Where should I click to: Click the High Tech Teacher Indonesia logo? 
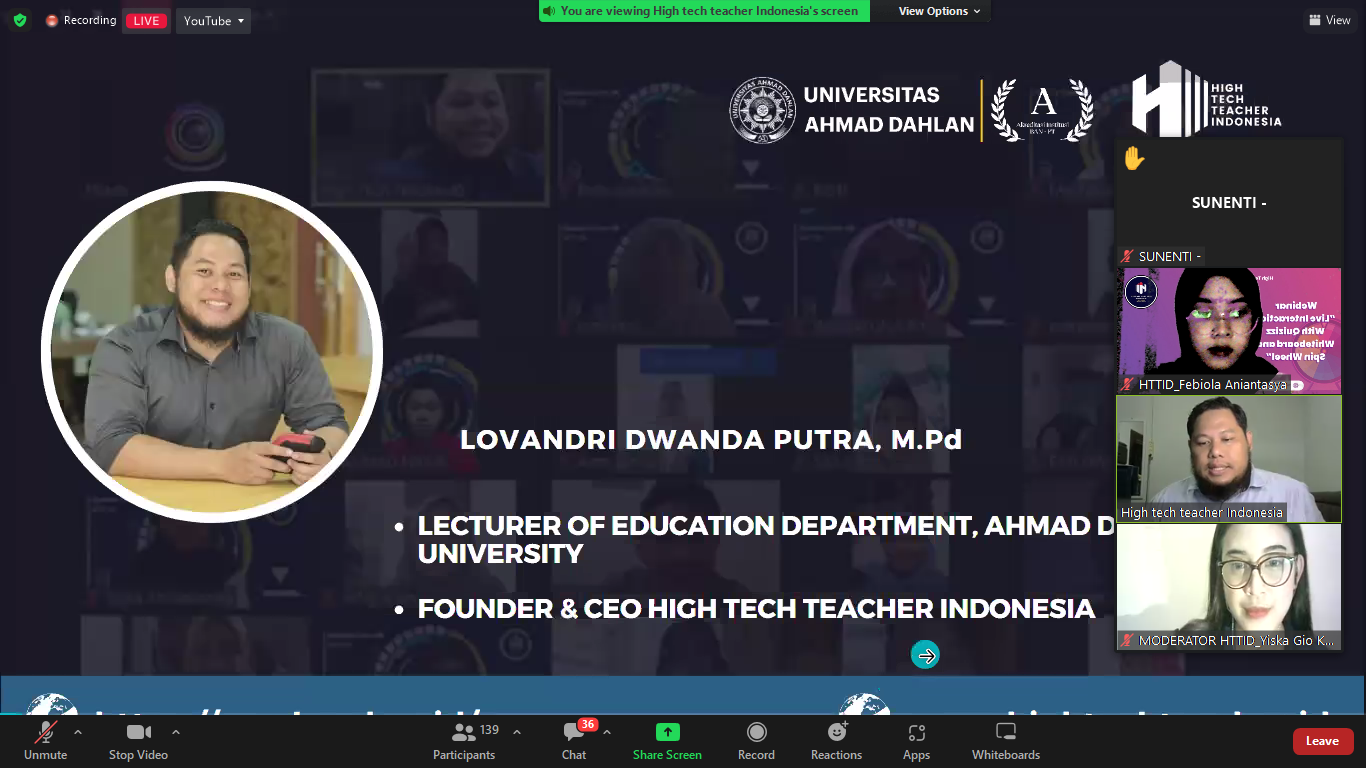[x=1206, y=100]
